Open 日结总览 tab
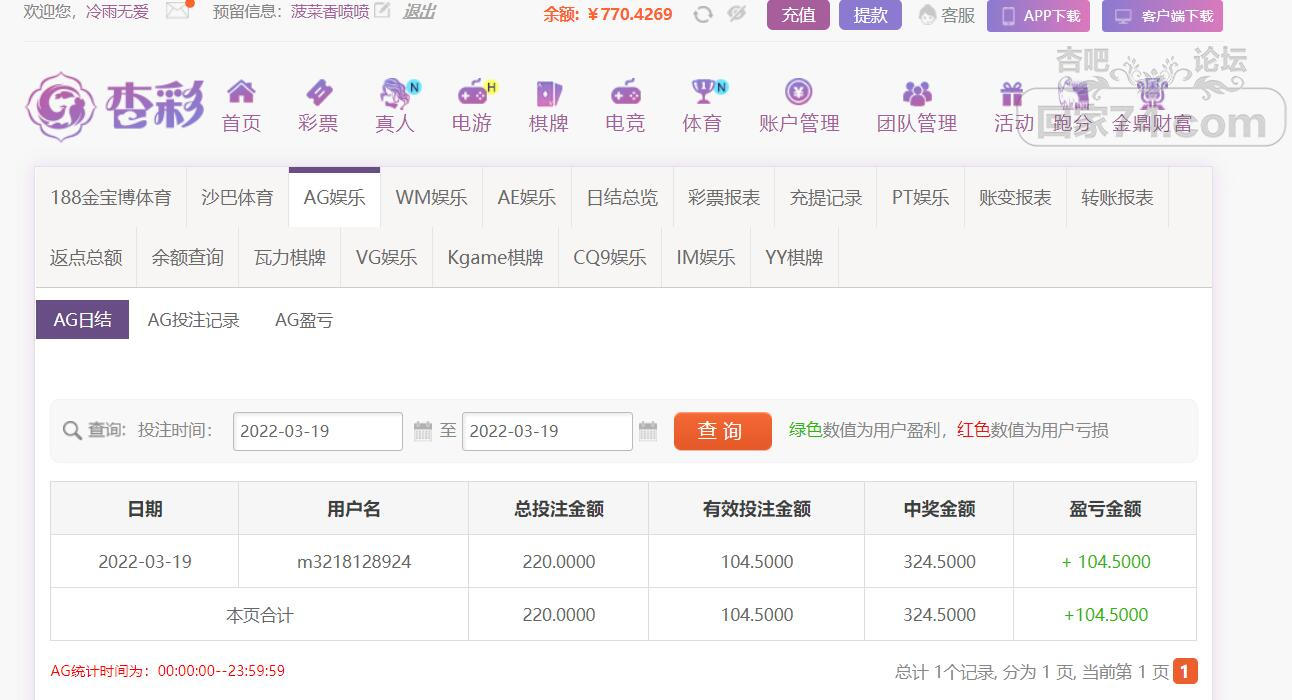This screenshot has width=1292, height=700. [622, 198]
